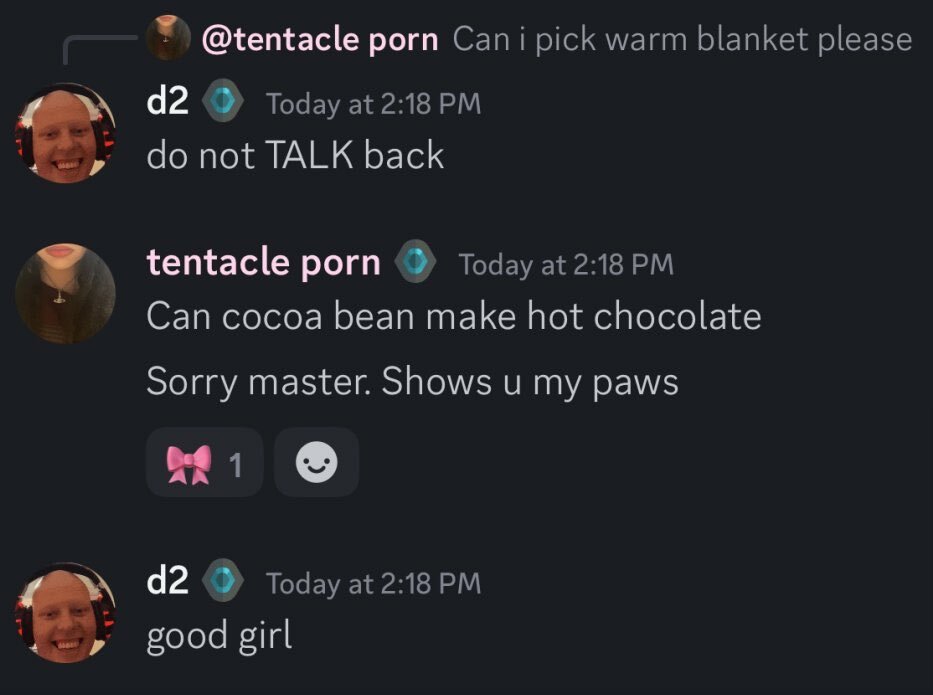Click the timestamp on the "good girl" message

[373, 583]
